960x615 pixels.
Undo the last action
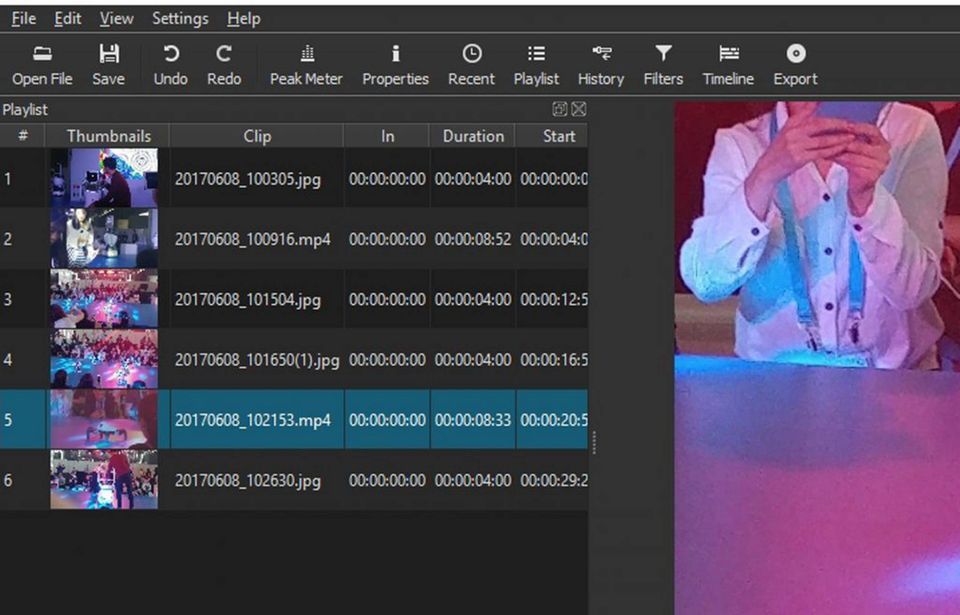(x=170, y=64)
